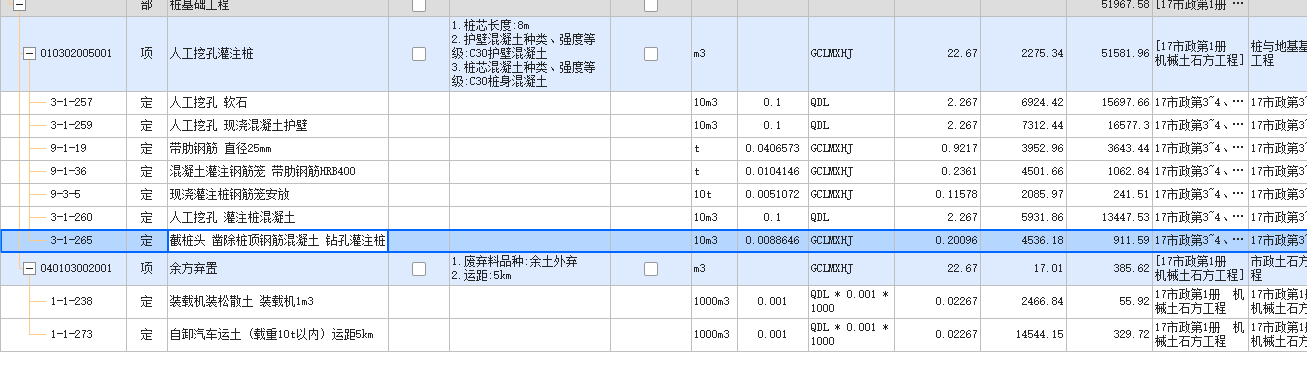Tick first checkbox in 桩基础工程 row

coord(419,5)
